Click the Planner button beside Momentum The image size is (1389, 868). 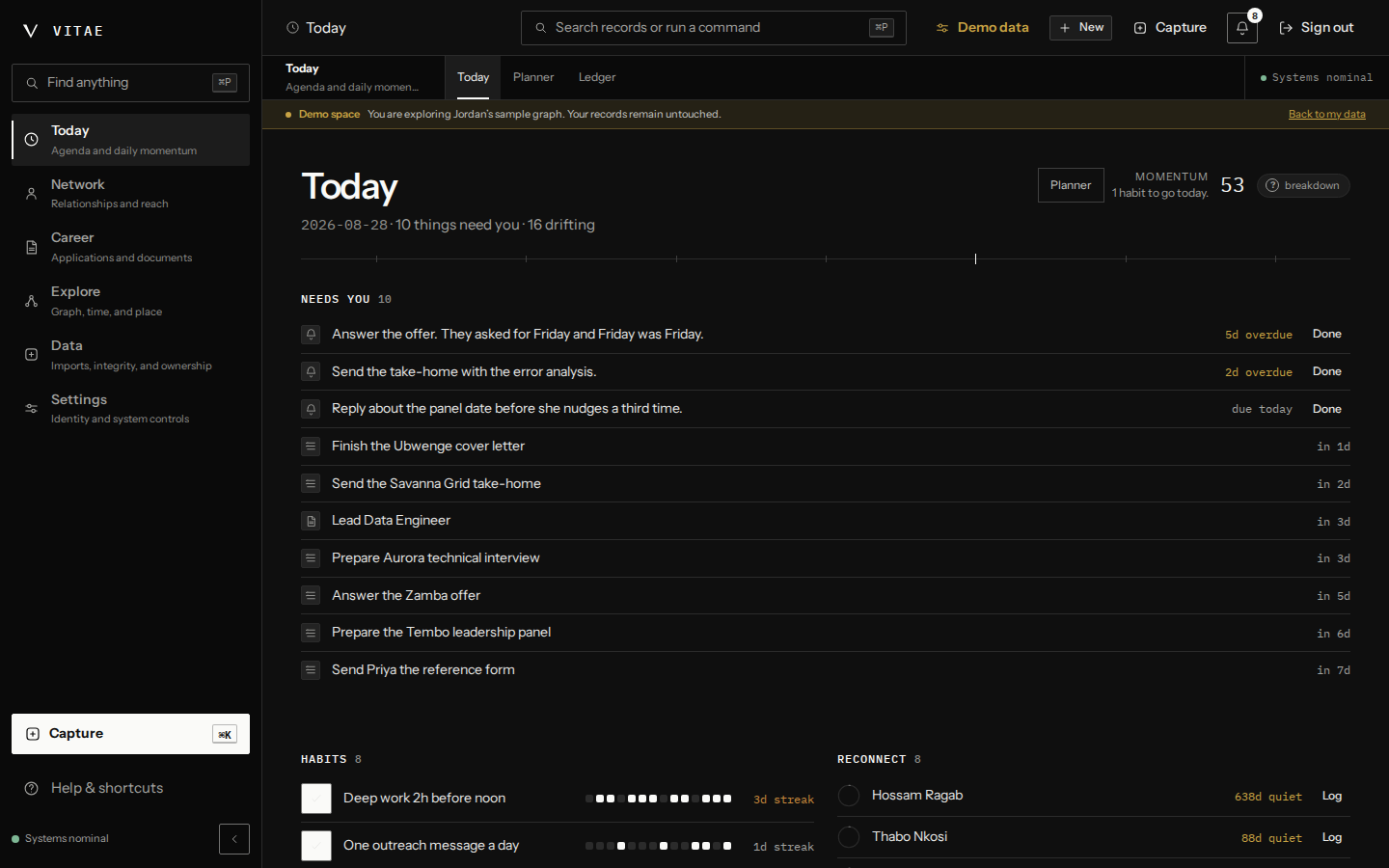click(1071, 185)
